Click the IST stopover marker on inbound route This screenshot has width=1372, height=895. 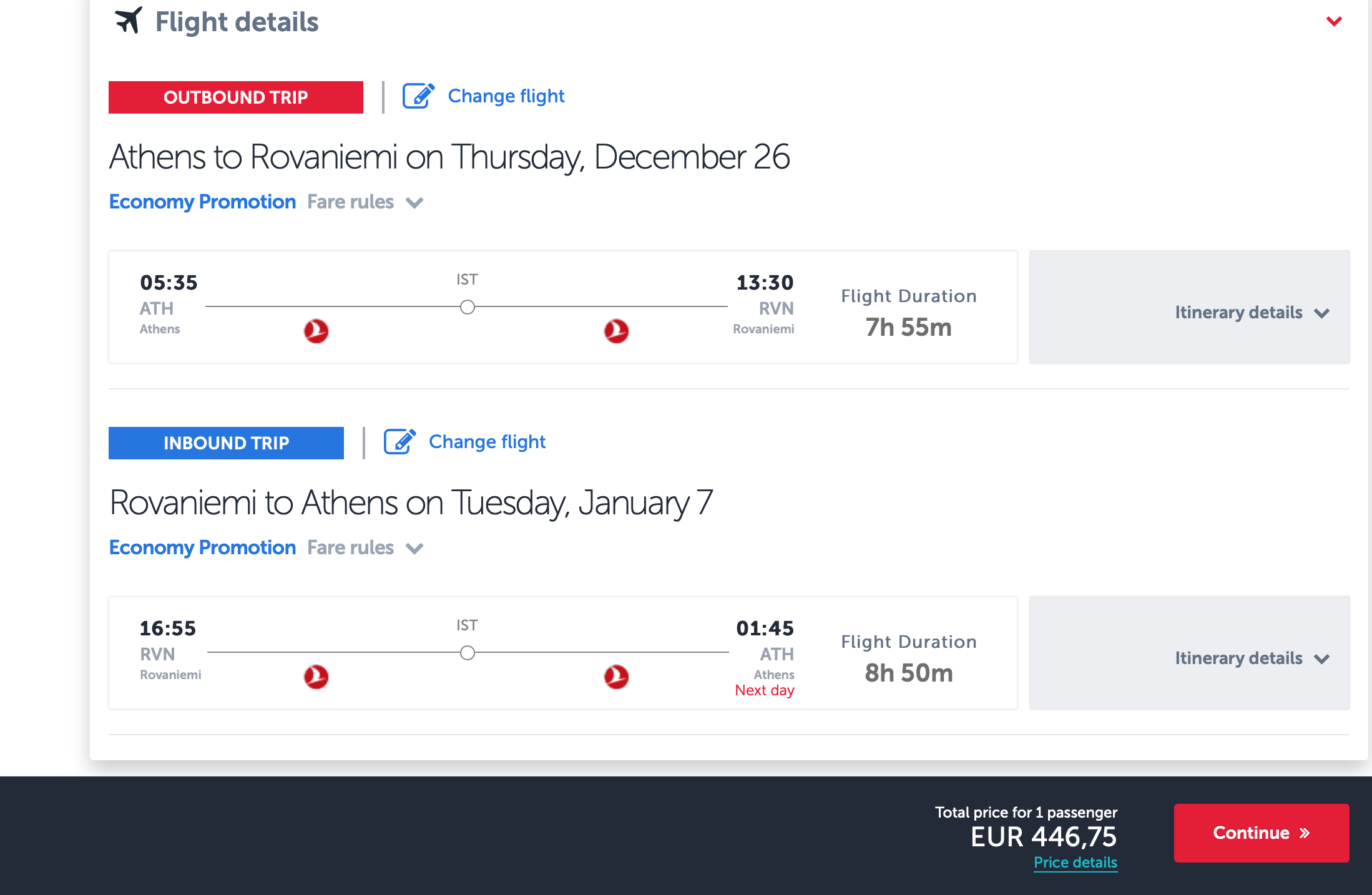click(467, 653)
